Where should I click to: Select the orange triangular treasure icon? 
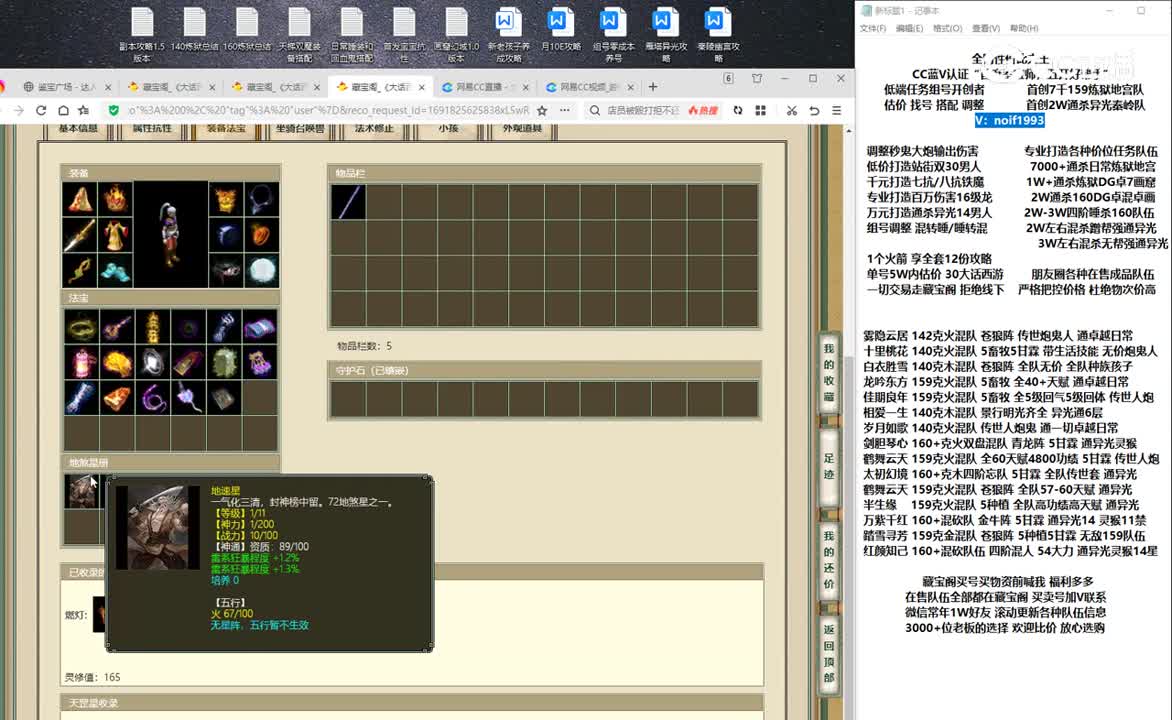point(117,399)
